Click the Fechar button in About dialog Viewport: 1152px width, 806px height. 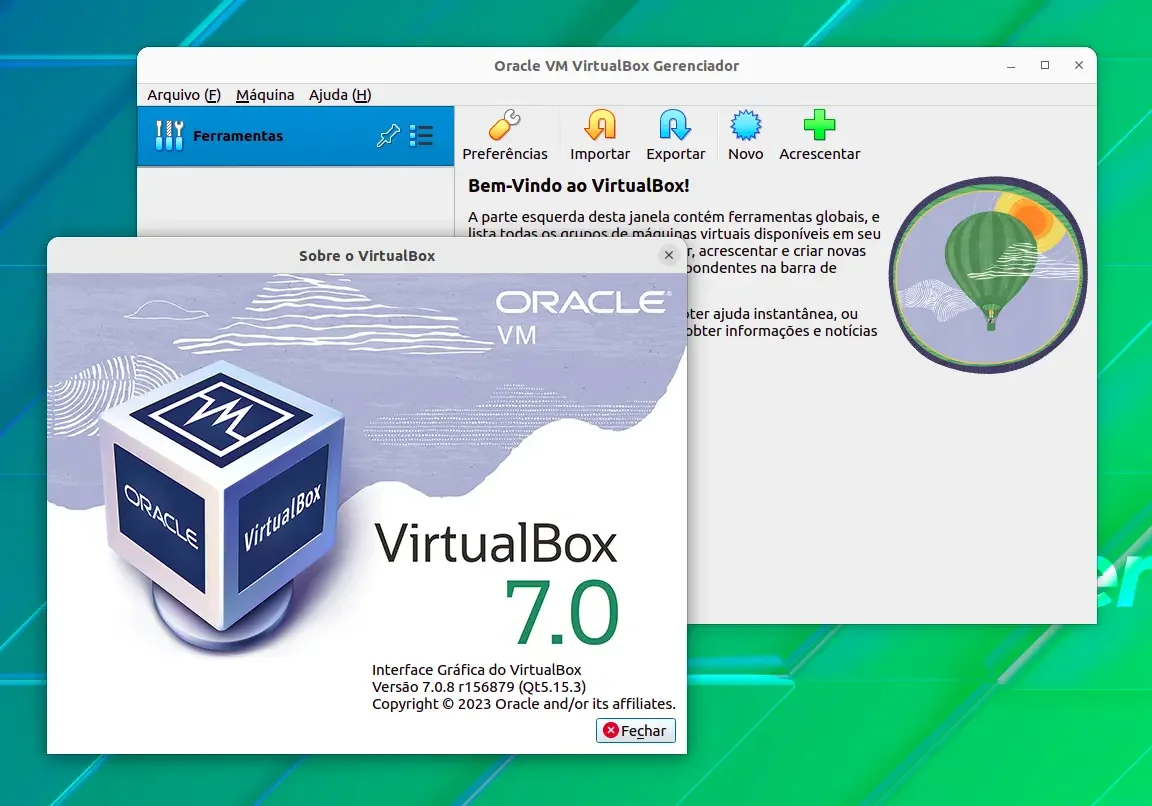pos(636,730)
